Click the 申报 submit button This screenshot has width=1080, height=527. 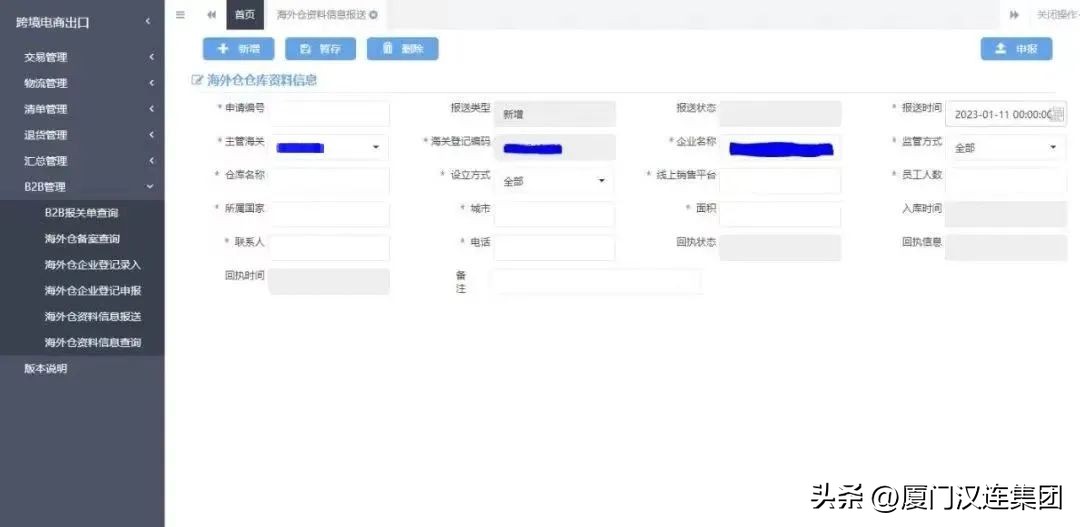pyautogui.click(x=1017, y=49)
